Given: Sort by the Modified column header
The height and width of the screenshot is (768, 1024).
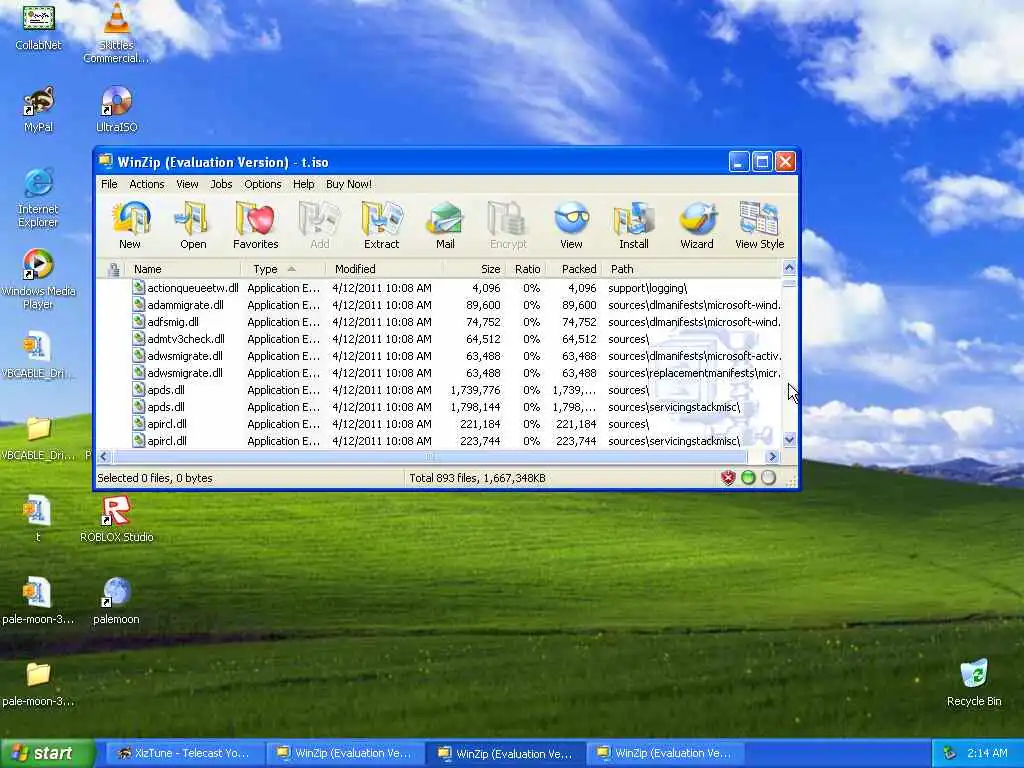Looking at the screenshot, I should coord(385,269).
